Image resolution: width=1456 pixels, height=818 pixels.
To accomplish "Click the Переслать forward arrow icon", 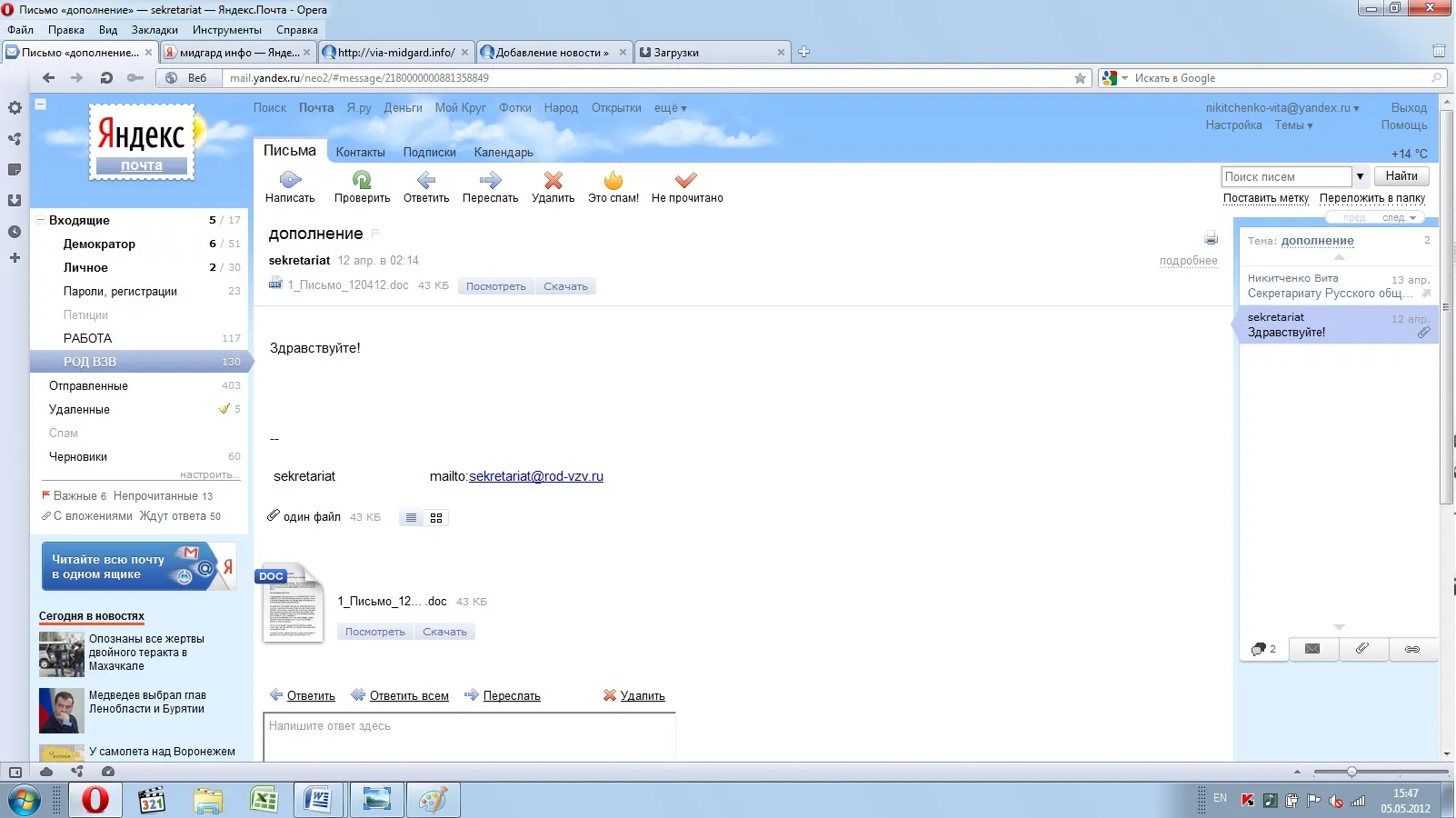I will tap(490, 180).
